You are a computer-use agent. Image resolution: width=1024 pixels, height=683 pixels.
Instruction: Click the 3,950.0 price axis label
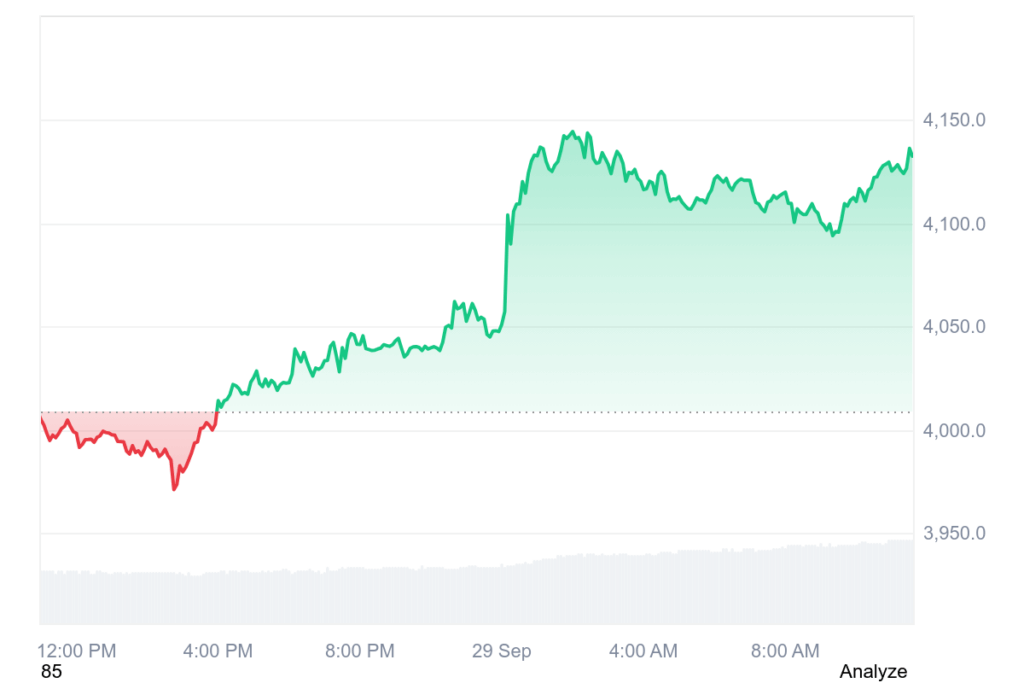[x=954, y=534]
